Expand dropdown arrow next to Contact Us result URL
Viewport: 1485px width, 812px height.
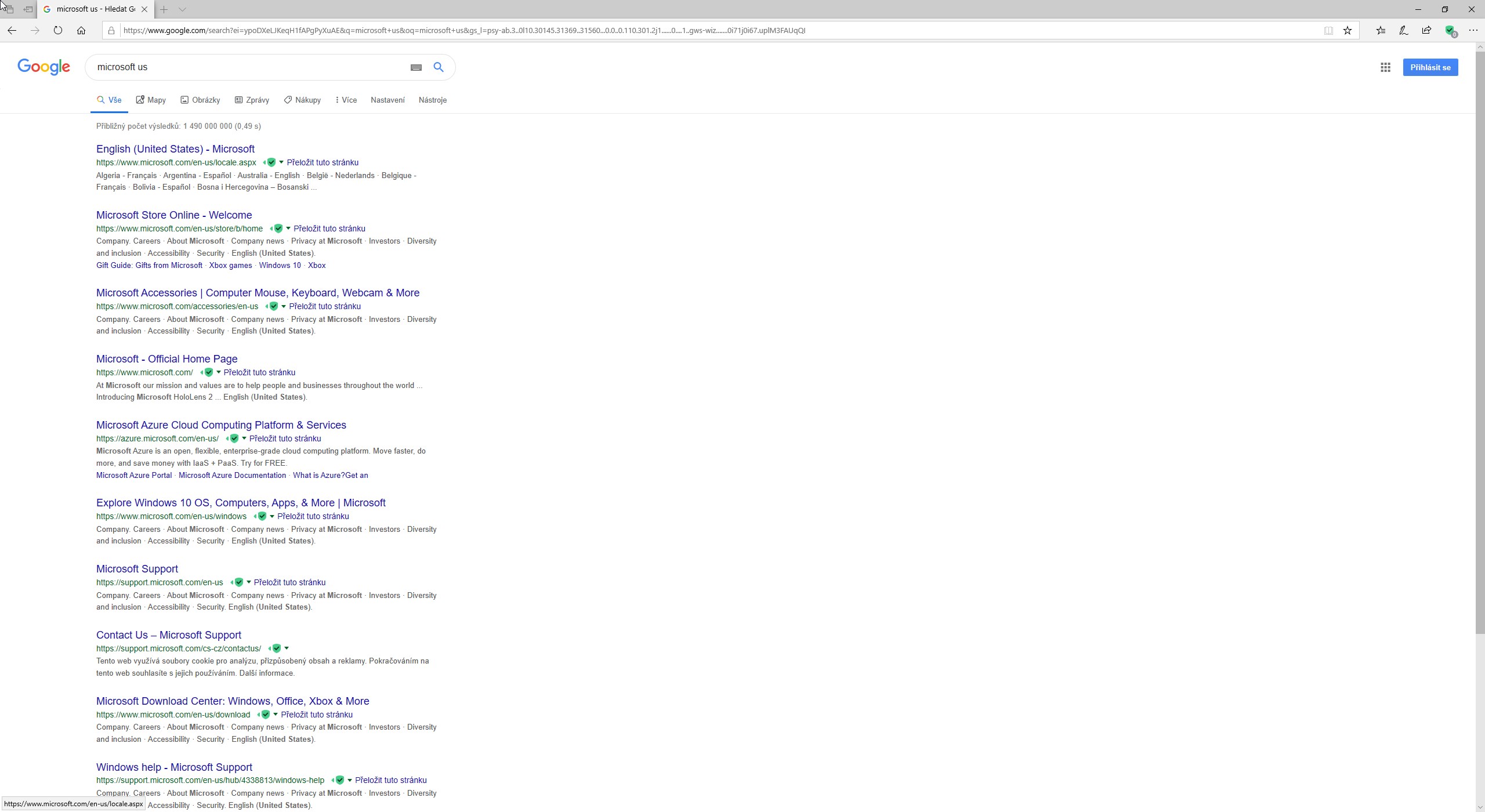(287, 648)
